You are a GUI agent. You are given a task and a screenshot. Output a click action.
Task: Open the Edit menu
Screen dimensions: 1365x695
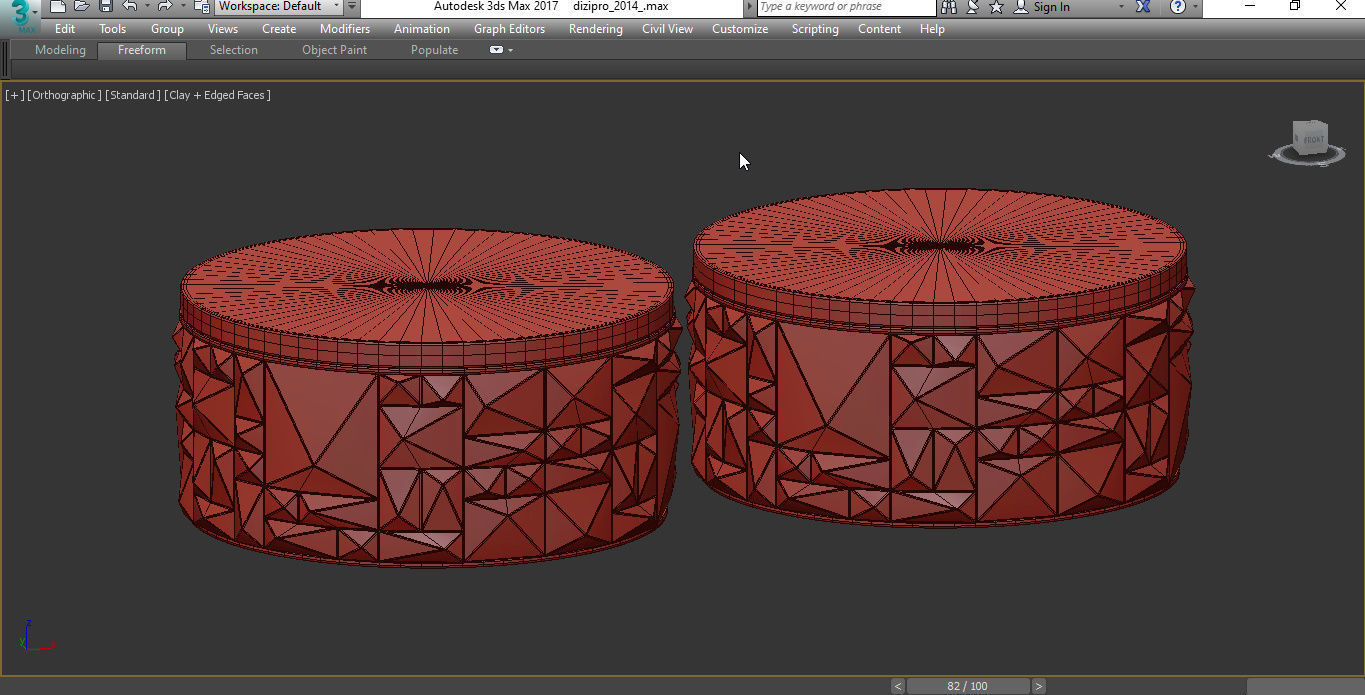[65, 29]
